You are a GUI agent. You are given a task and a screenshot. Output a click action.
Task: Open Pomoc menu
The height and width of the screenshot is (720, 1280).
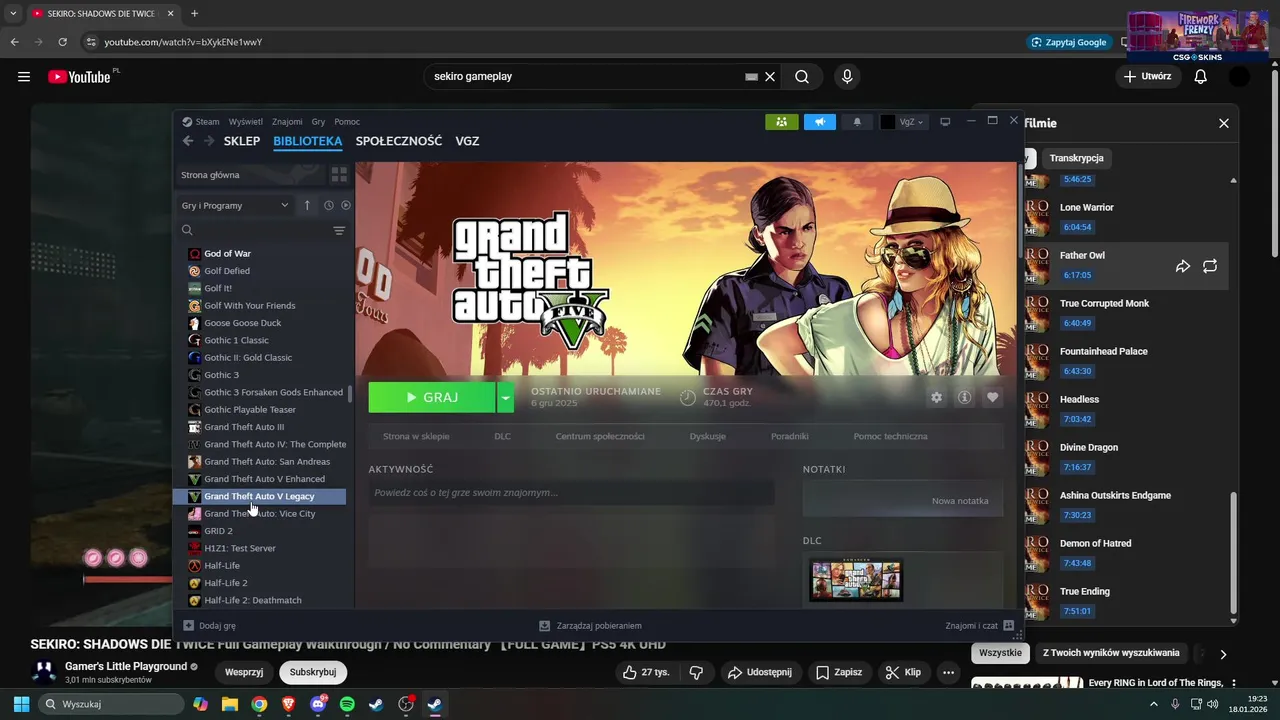[347, 122]
